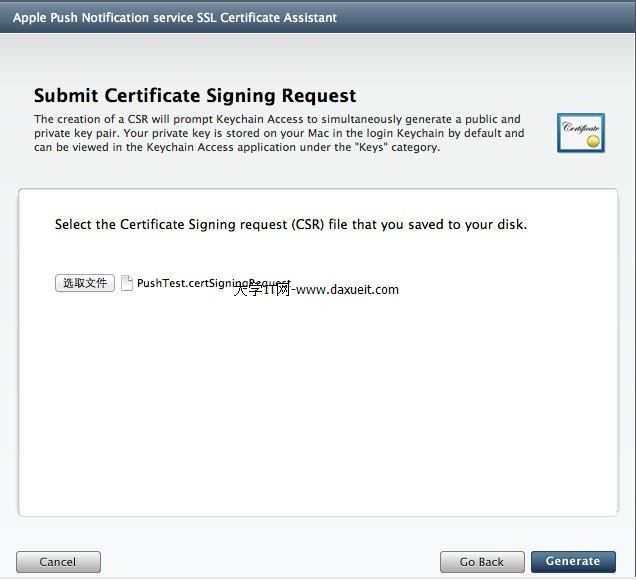Click the bottom bar between Cancel and Go Back

(x=270, y=562)
